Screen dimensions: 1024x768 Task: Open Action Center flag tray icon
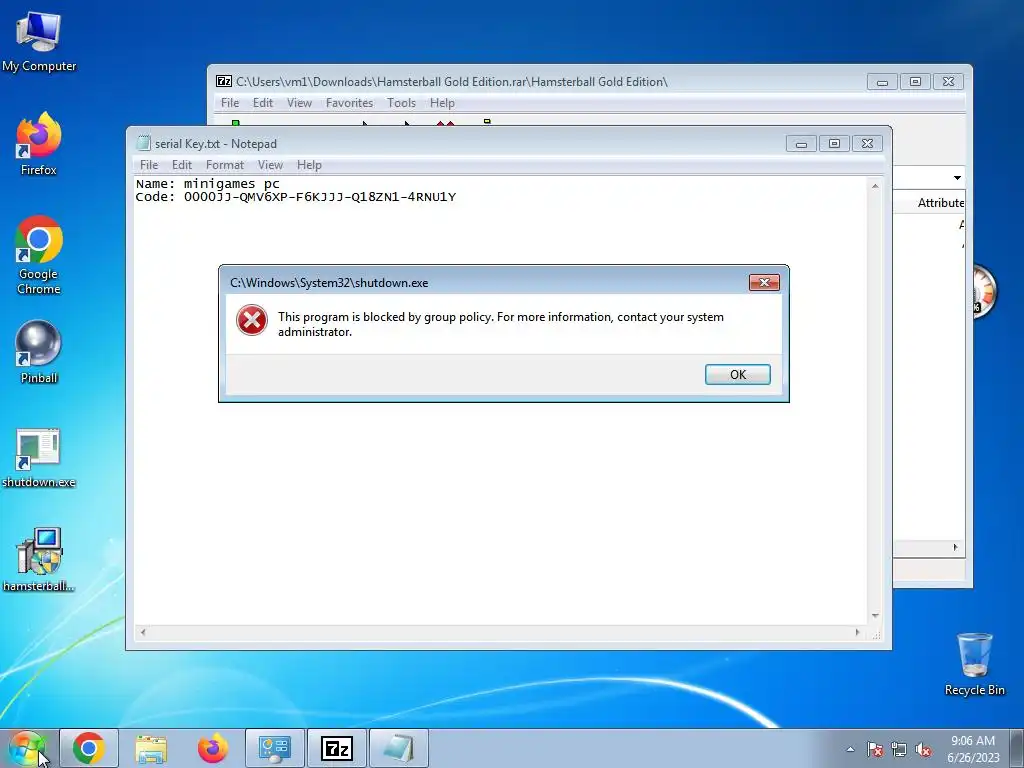pyautogui.click(x=875, y=750)
